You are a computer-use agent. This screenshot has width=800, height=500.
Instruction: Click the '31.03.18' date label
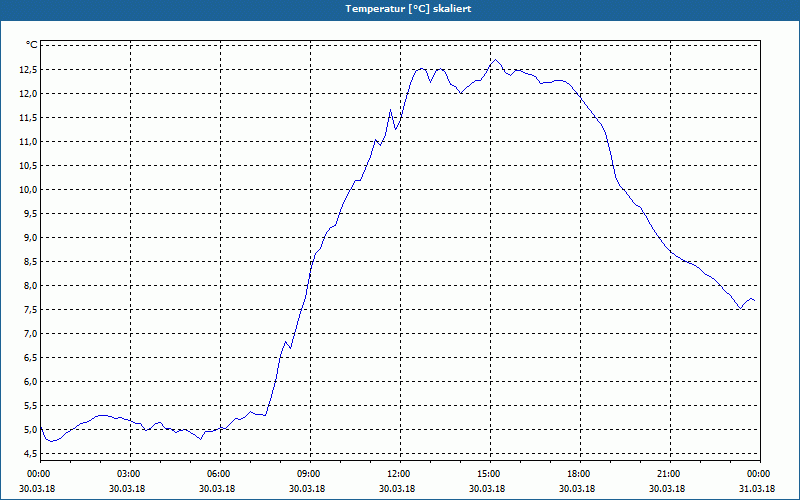757,488
